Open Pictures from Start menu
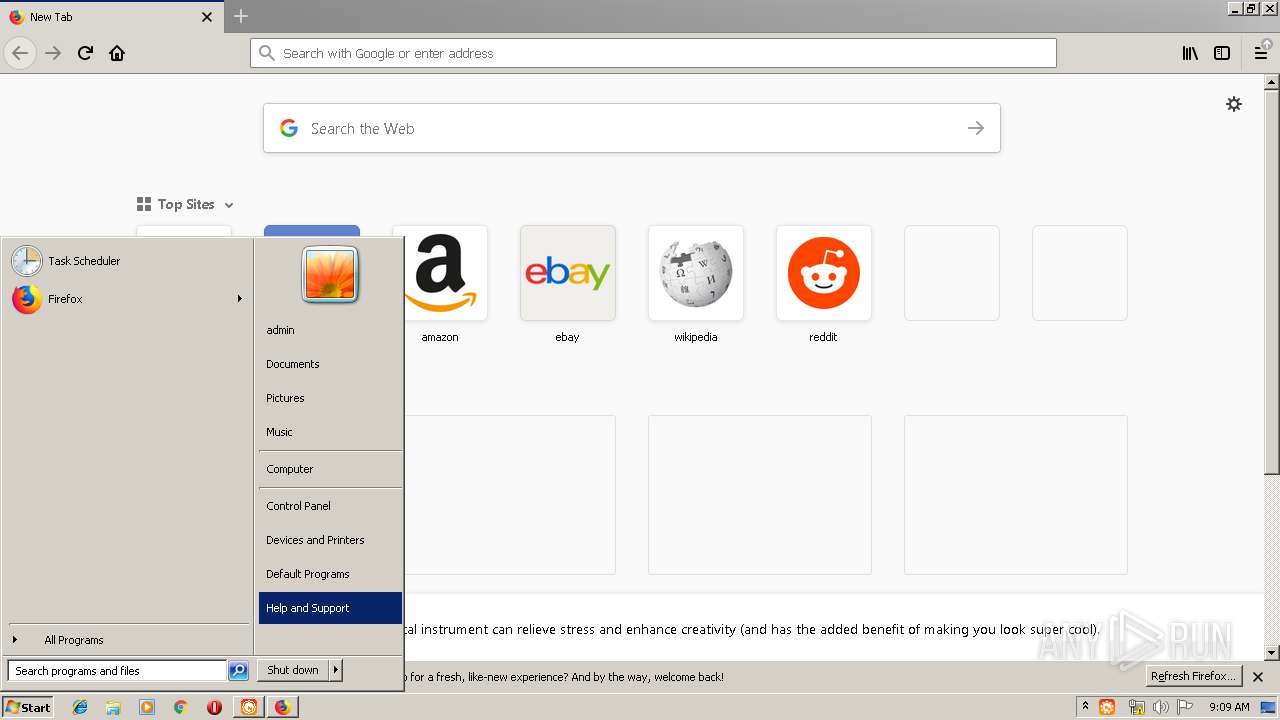Image resolution: width=1280 pixels, height=720 pixels. point(330,398)
